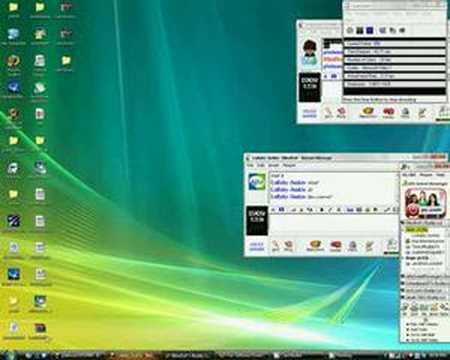Select the Dimension row in the recorder status list
The height and width of the screenshot is (360, 450).
click(x=395, y=84)
